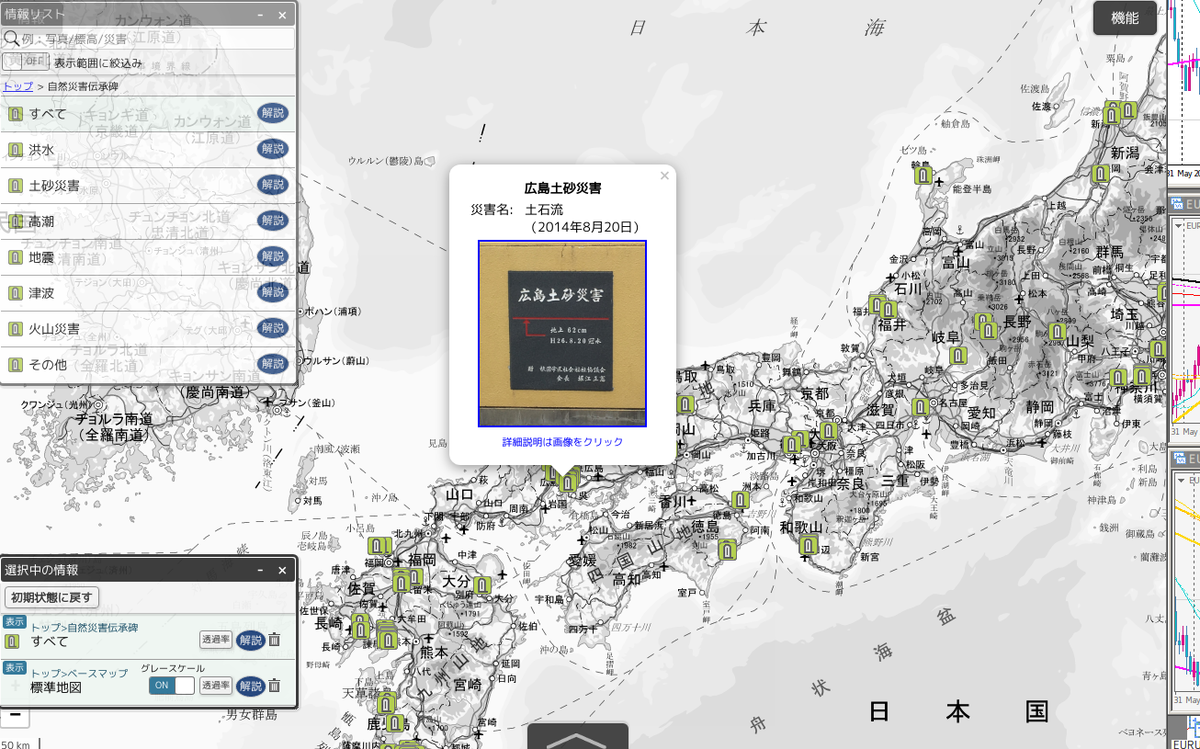Follow the トップ>ベースマップ link
Image resolution: width=1200 pixels, height=749 pixels.
[x=79, y=673]
